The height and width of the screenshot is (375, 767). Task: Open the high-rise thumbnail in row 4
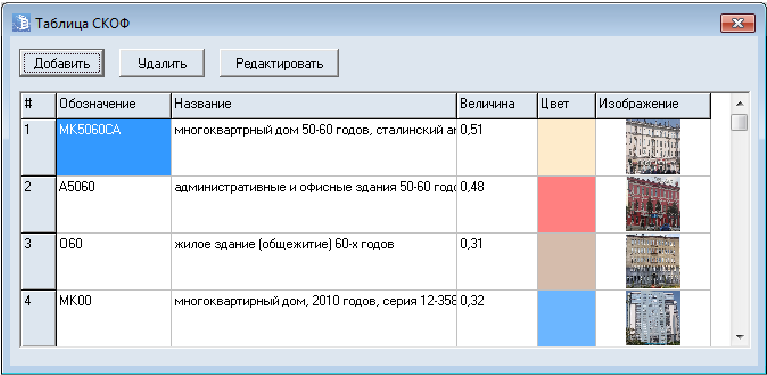tap(653, 318)
